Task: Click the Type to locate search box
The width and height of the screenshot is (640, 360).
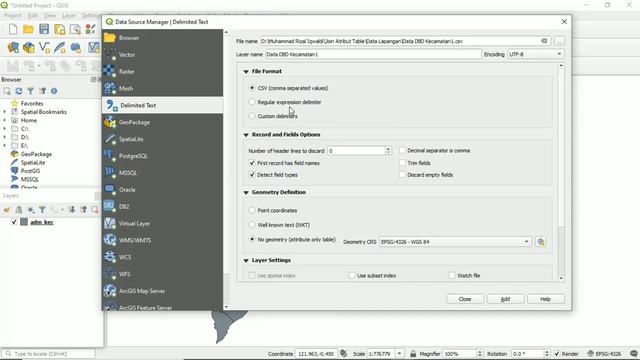Action: (49, 354)
